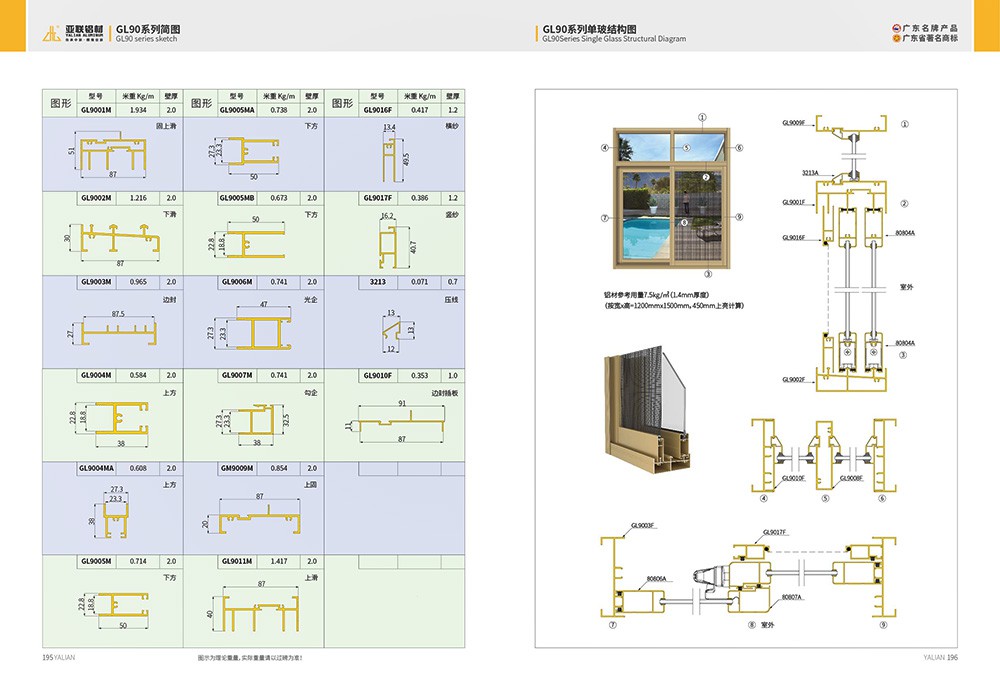Select the weight value 0.673
The height and width of the screenshot is (683, 1000).
pos(279,198)
